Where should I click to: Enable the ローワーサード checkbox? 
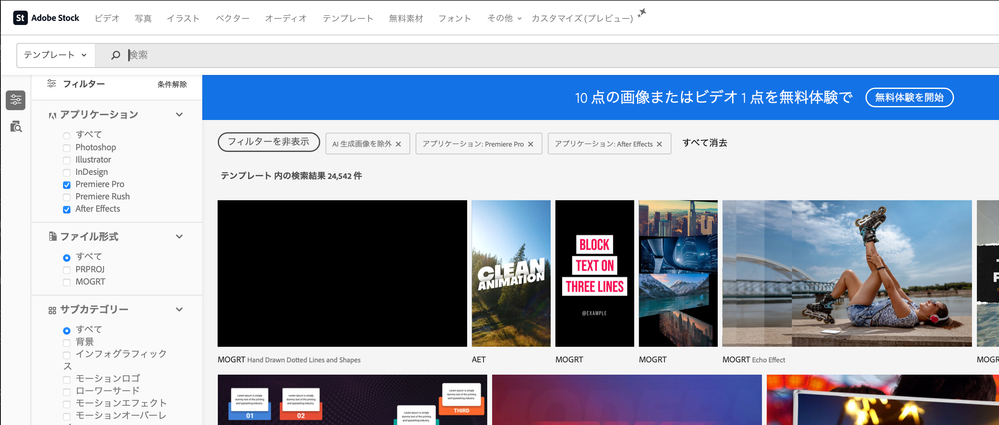[x=67, y=391]
